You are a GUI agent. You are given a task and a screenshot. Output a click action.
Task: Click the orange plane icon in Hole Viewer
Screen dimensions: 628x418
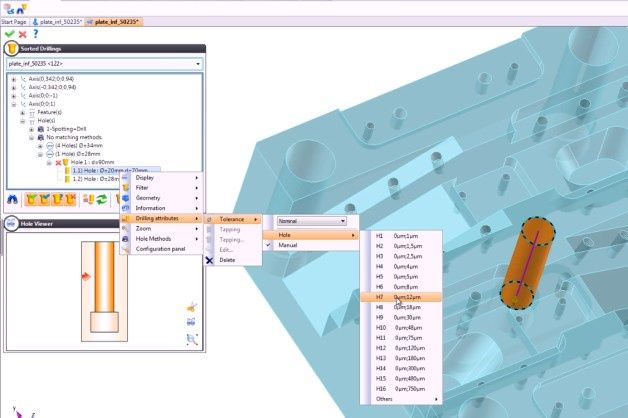192,307
